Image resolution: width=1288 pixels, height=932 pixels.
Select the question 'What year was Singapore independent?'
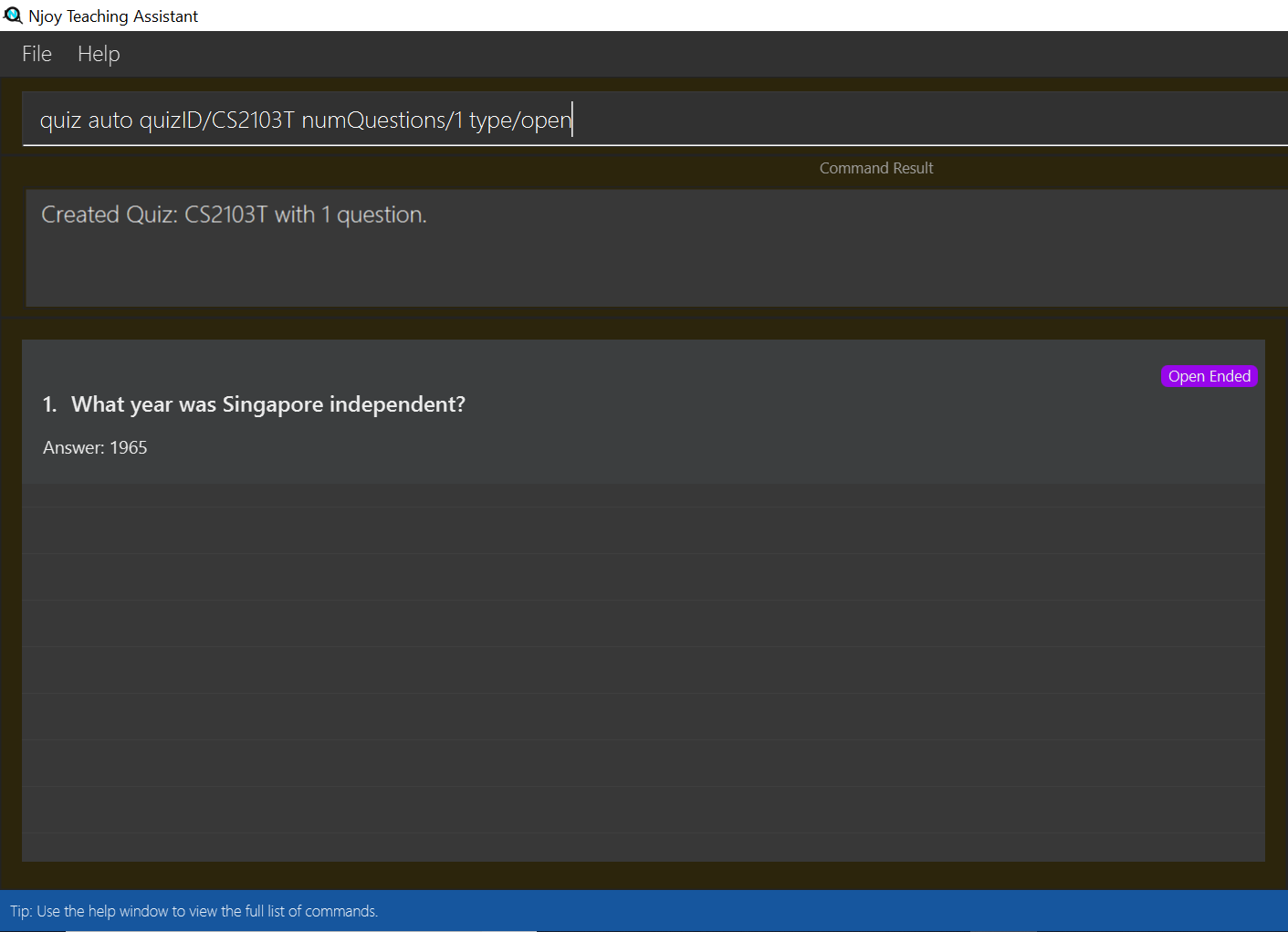[268, 404]
